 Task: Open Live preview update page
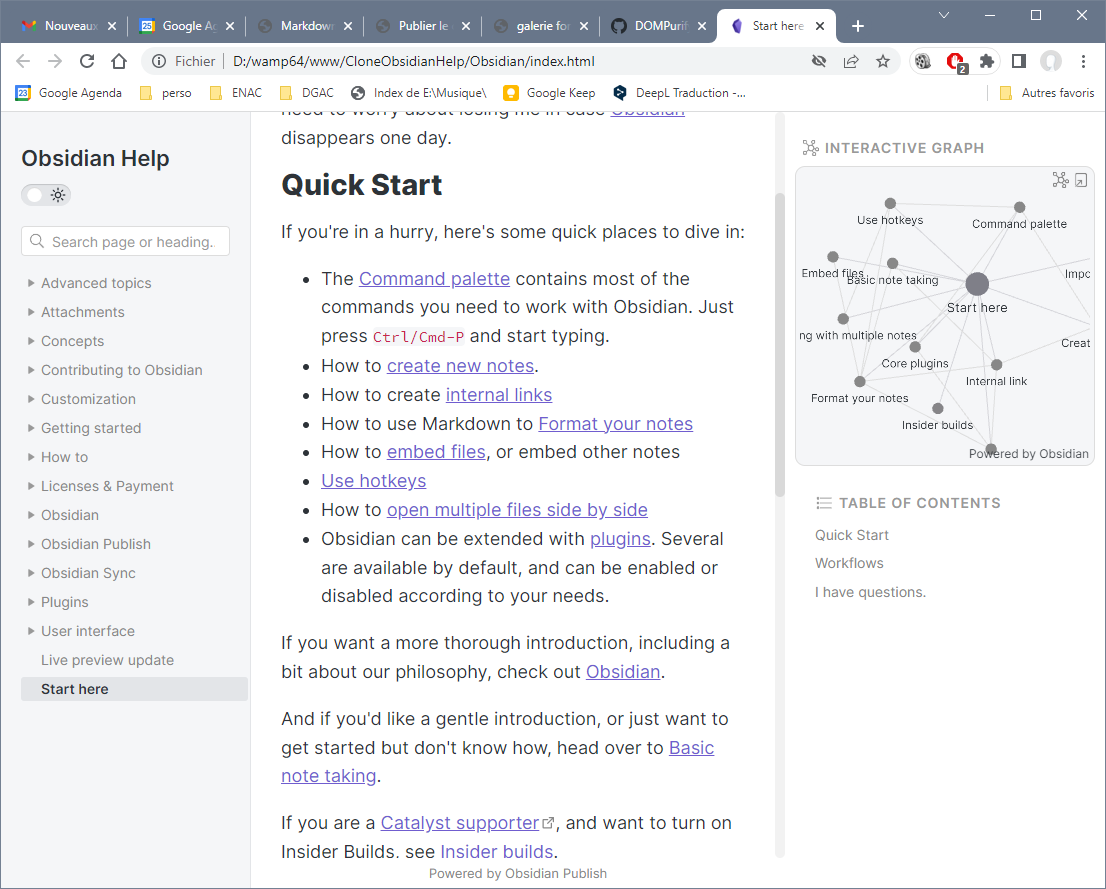[x=107, y=660]
